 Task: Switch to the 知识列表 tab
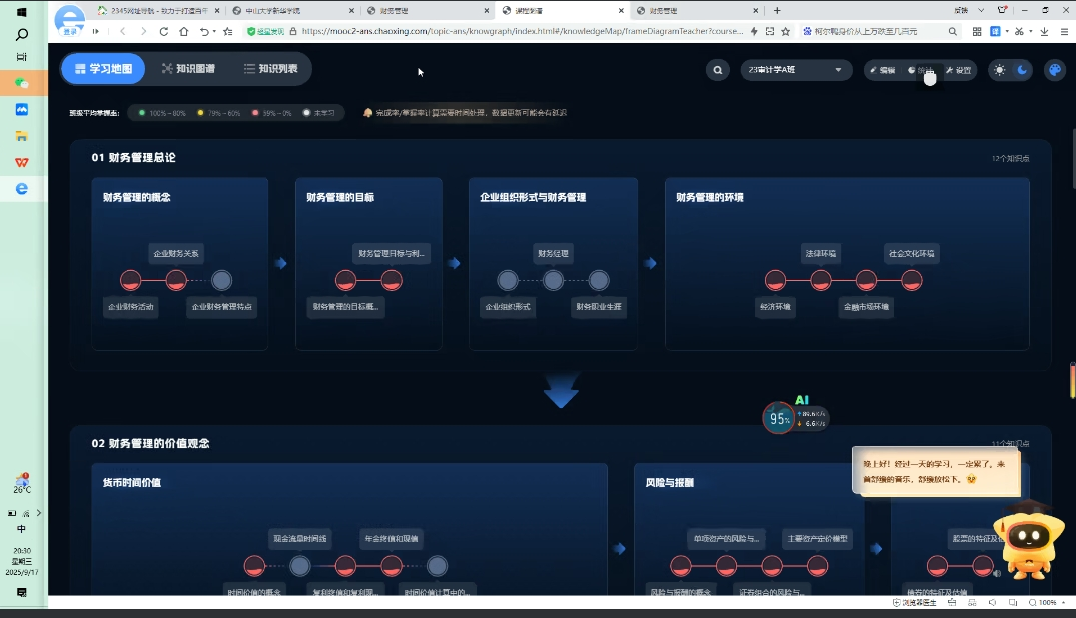coord(270,69)
